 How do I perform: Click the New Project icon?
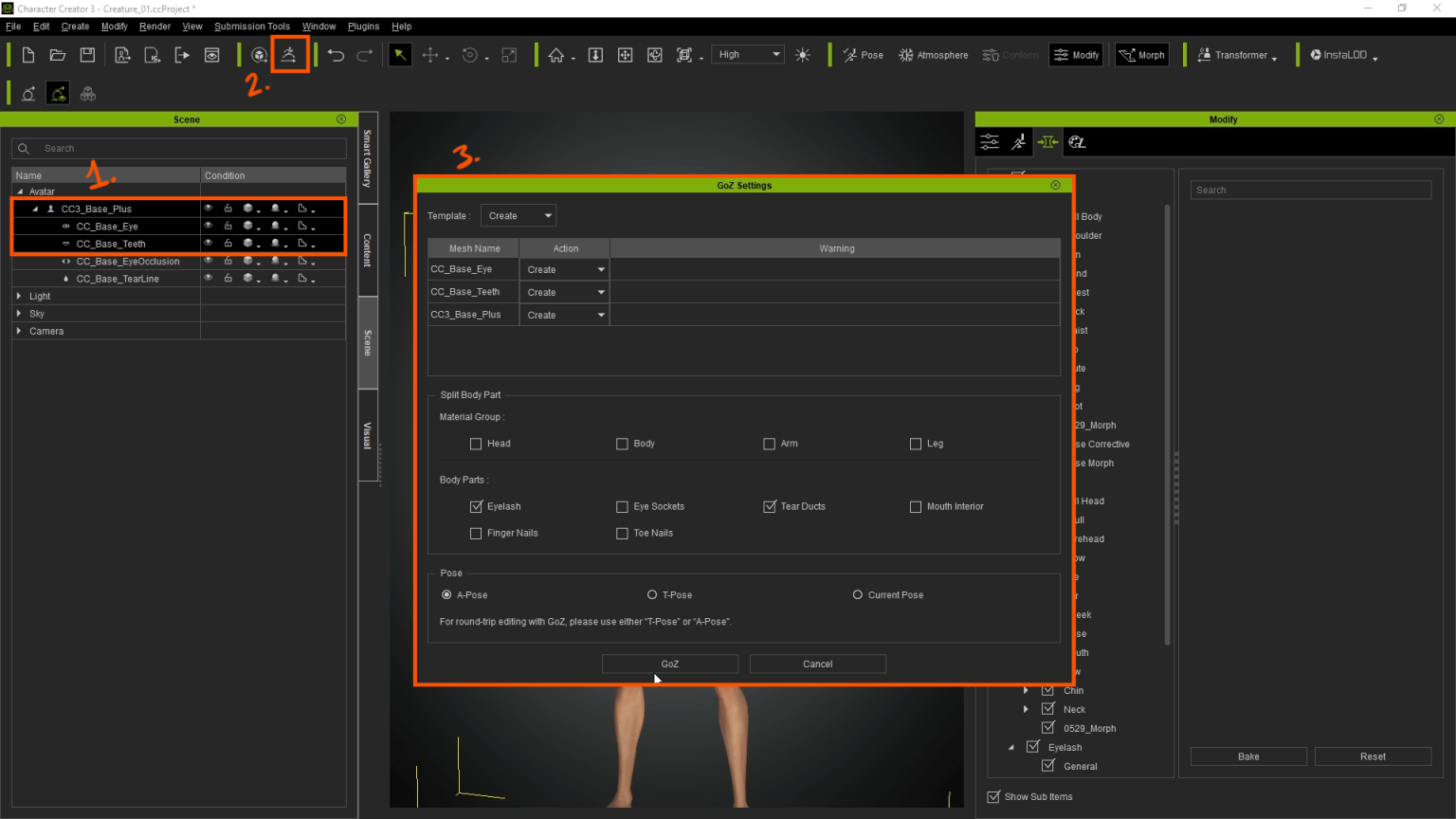28,55
